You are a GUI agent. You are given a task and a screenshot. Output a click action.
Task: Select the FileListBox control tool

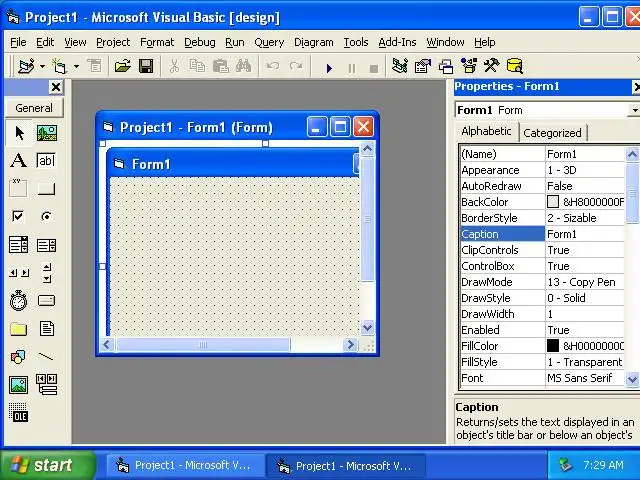click(47, 329)
